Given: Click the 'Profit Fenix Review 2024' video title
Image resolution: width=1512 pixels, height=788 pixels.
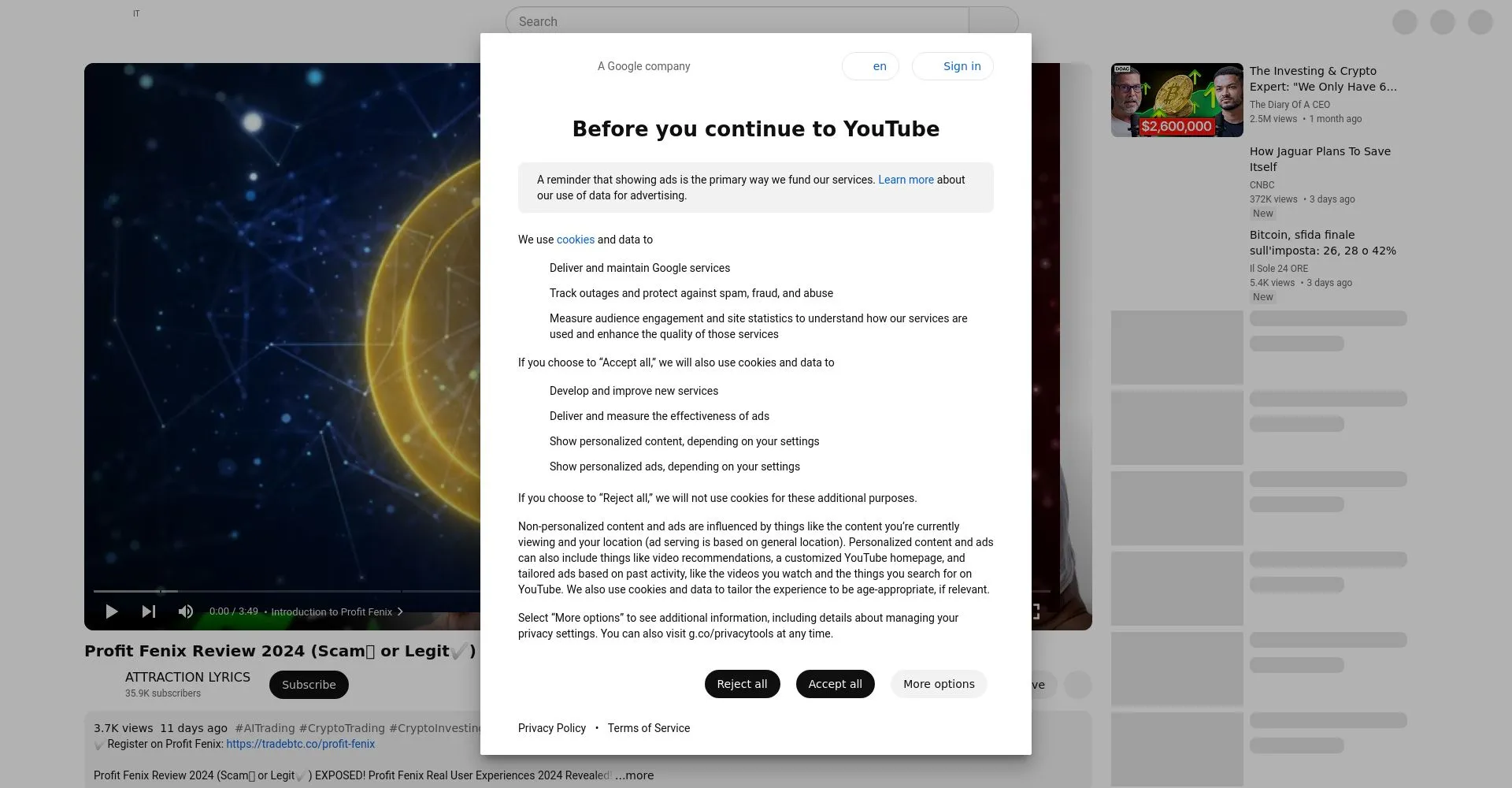Looking at the screenshot, I should click(280, 651).
